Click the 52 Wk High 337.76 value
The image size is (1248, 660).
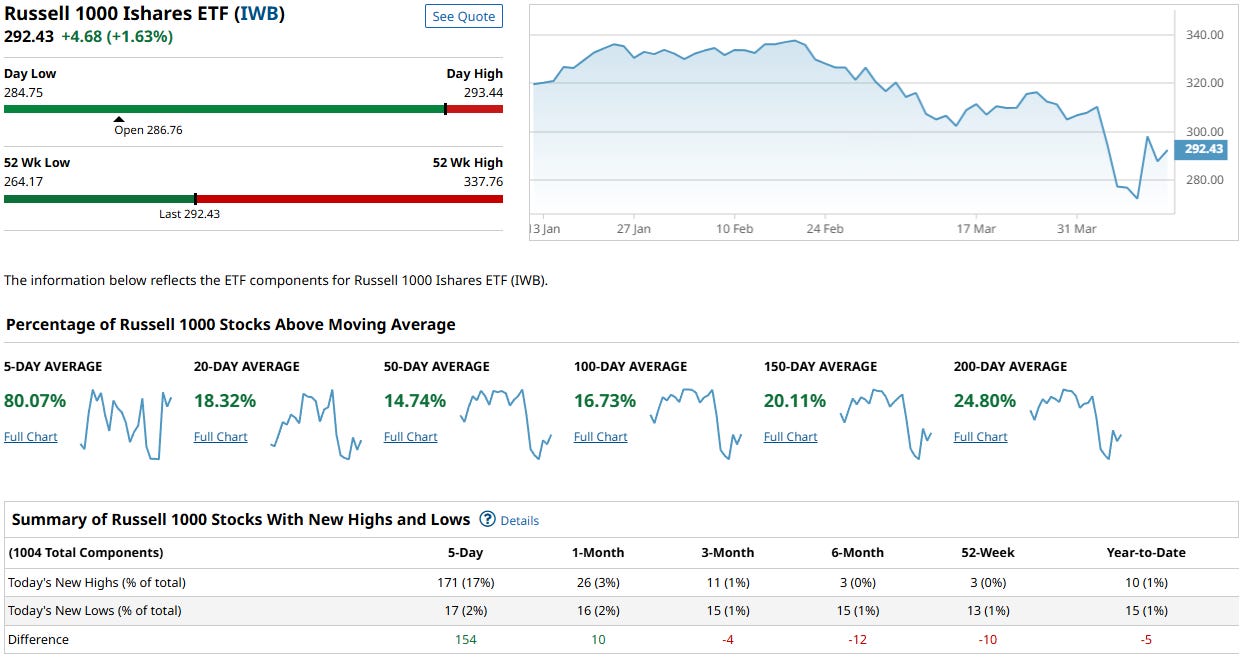click(482, 182)
